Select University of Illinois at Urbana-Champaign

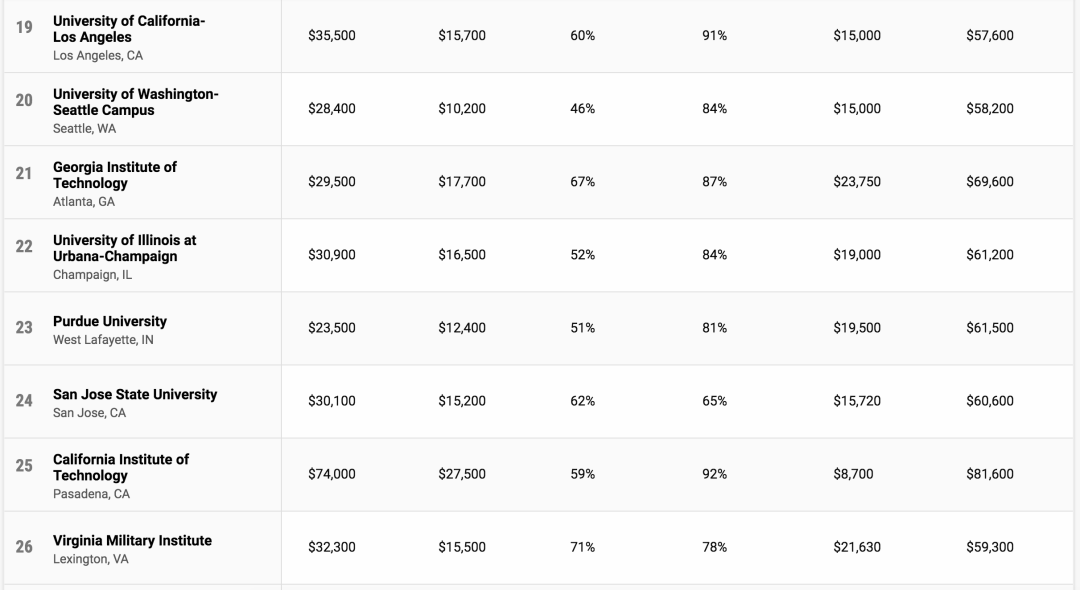click(124, 248)
